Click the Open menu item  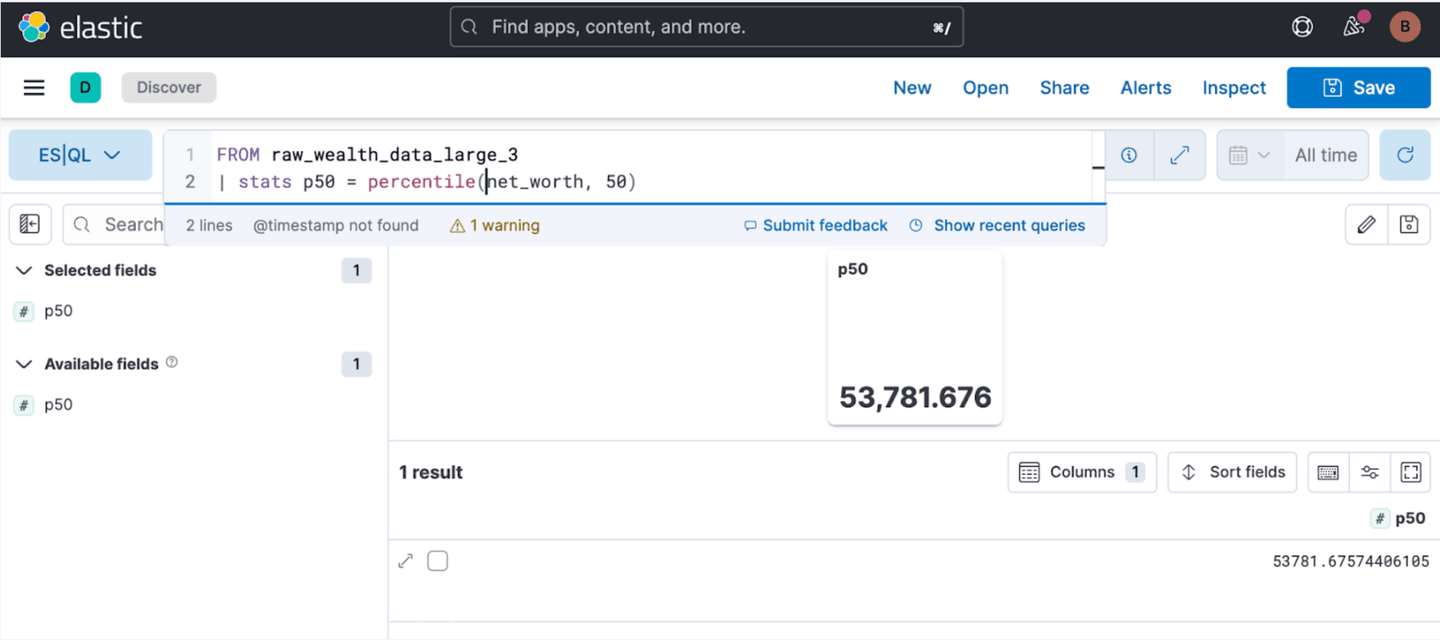tap(985, 88)
